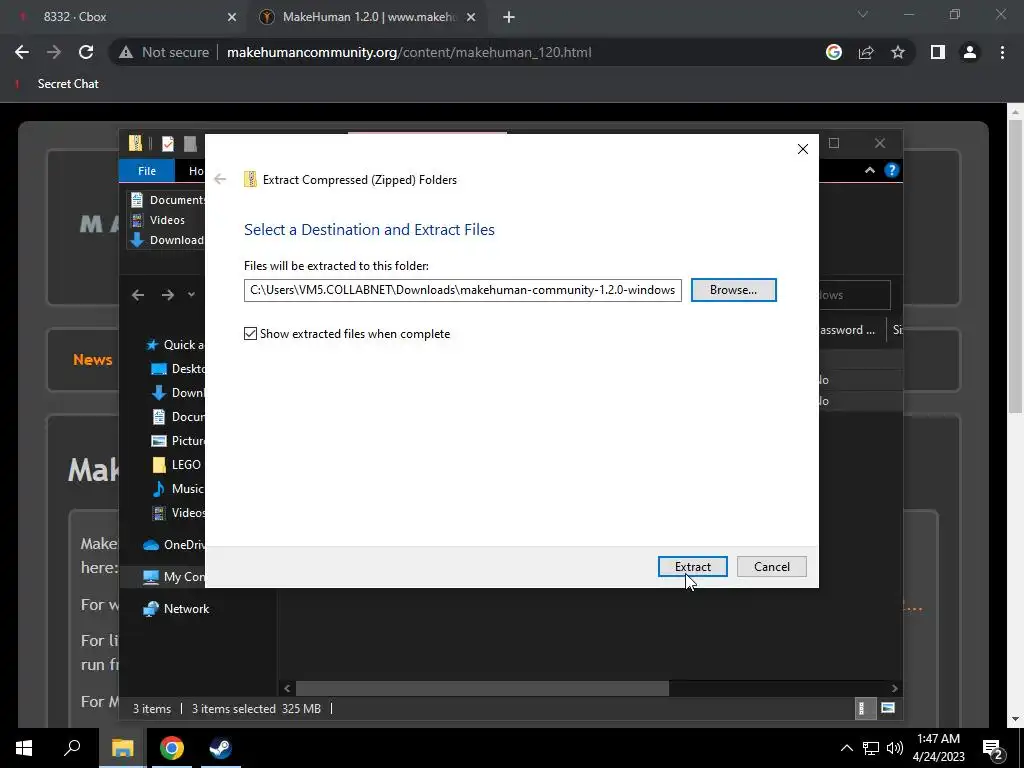The height and width of the screenshot is (768, 1024).
Task: Show hidden system tray icons
Action: coord(846,748)
